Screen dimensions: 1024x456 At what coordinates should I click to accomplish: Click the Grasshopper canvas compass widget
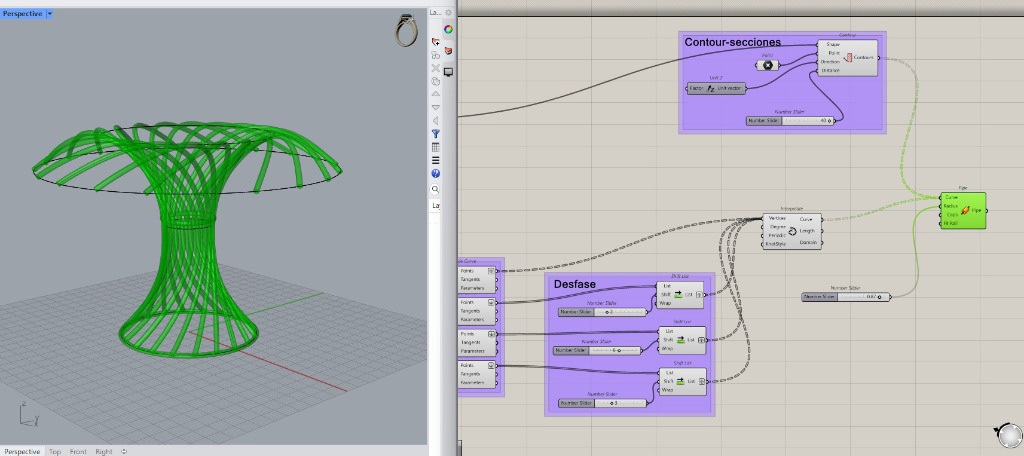(1008, 434)
